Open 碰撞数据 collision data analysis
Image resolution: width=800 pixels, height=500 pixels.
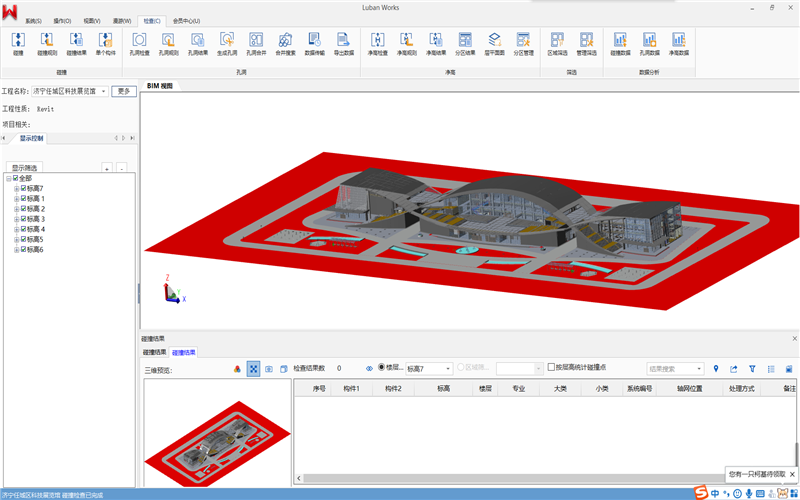620,43
